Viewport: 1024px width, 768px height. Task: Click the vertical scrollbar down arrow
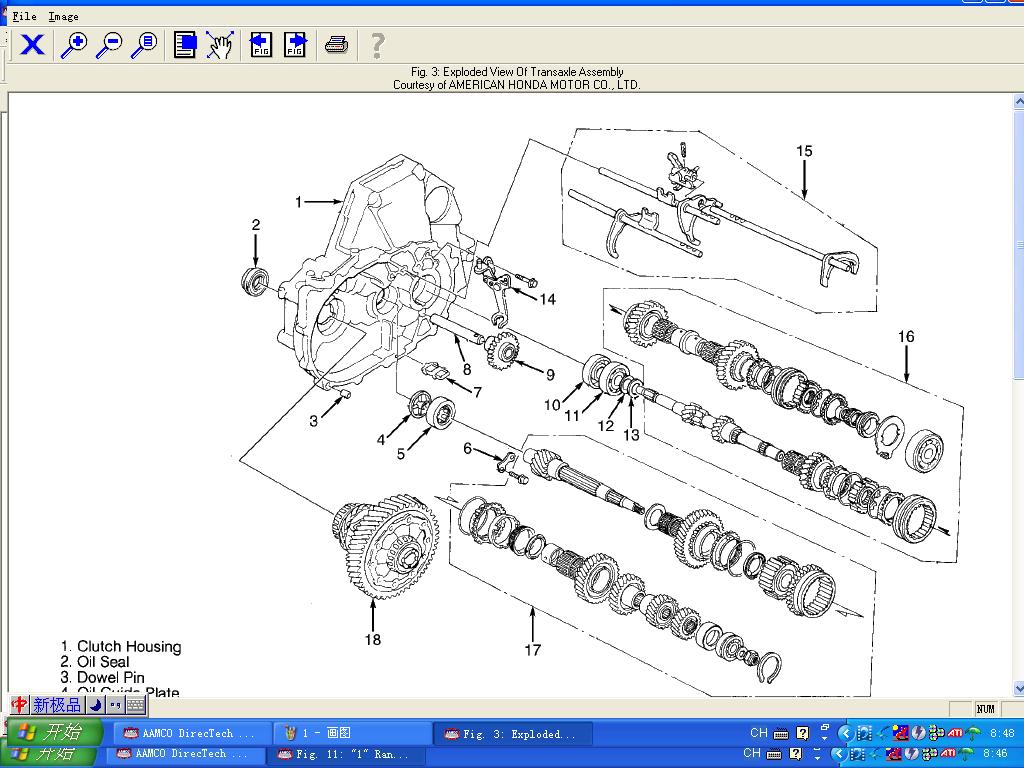click(x=1018, y=689)
